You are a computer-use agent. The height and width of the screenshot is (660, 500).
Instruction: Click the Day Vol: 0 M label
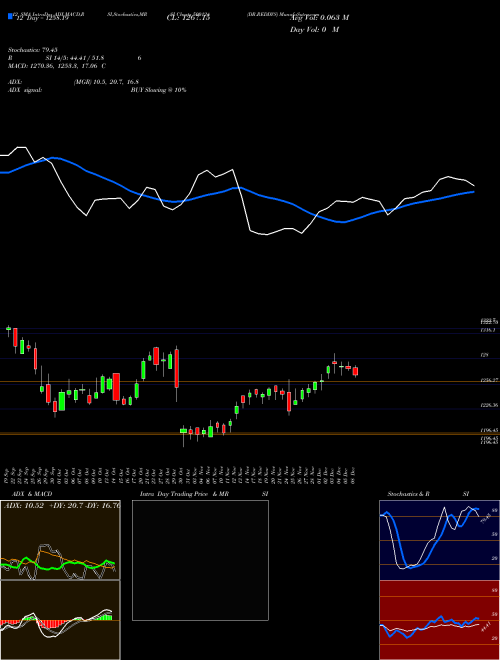click(314, 30)
